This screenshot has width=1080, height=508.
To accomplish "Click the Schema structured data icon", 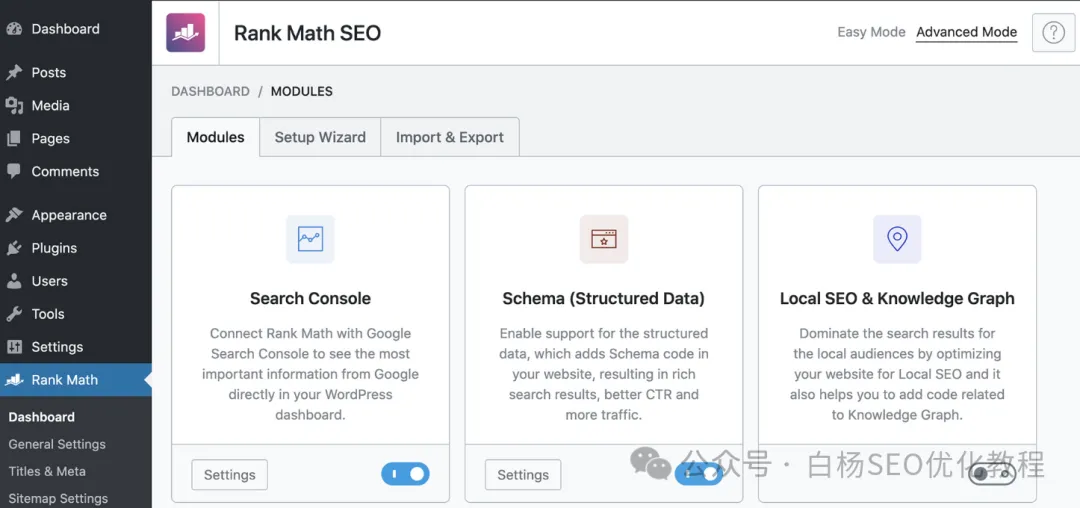I will 604,239.
